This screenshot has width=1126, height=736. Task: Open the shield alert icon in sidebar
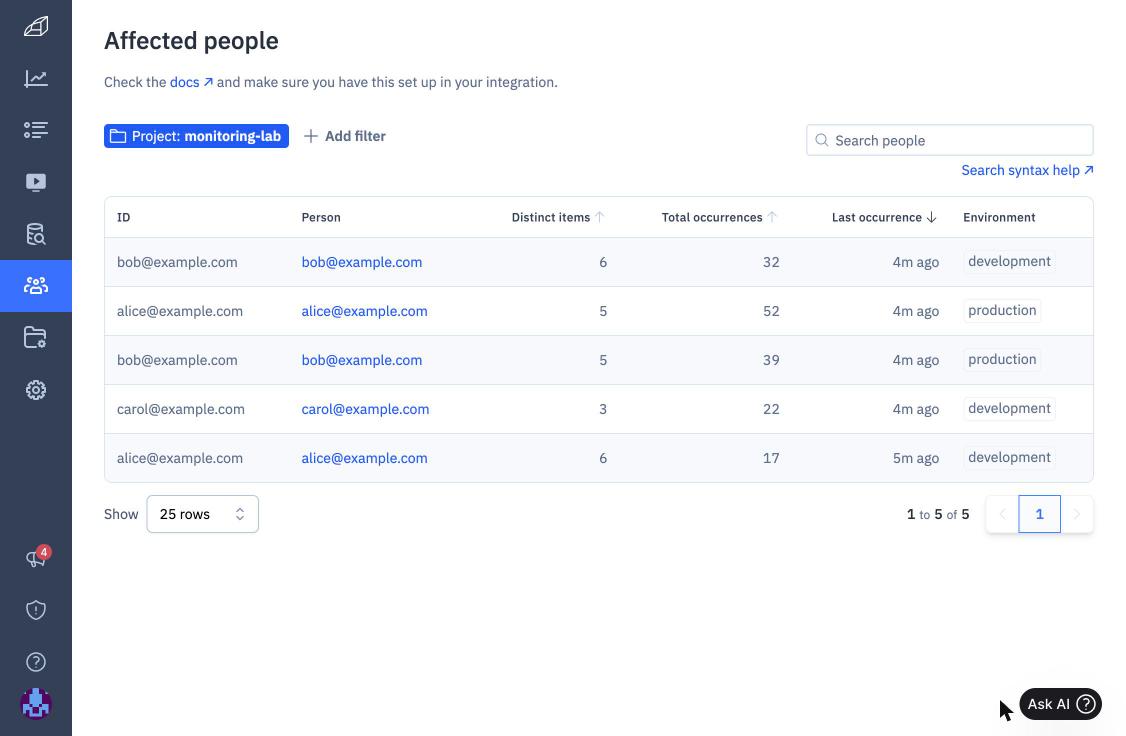[x=36, y=610]
